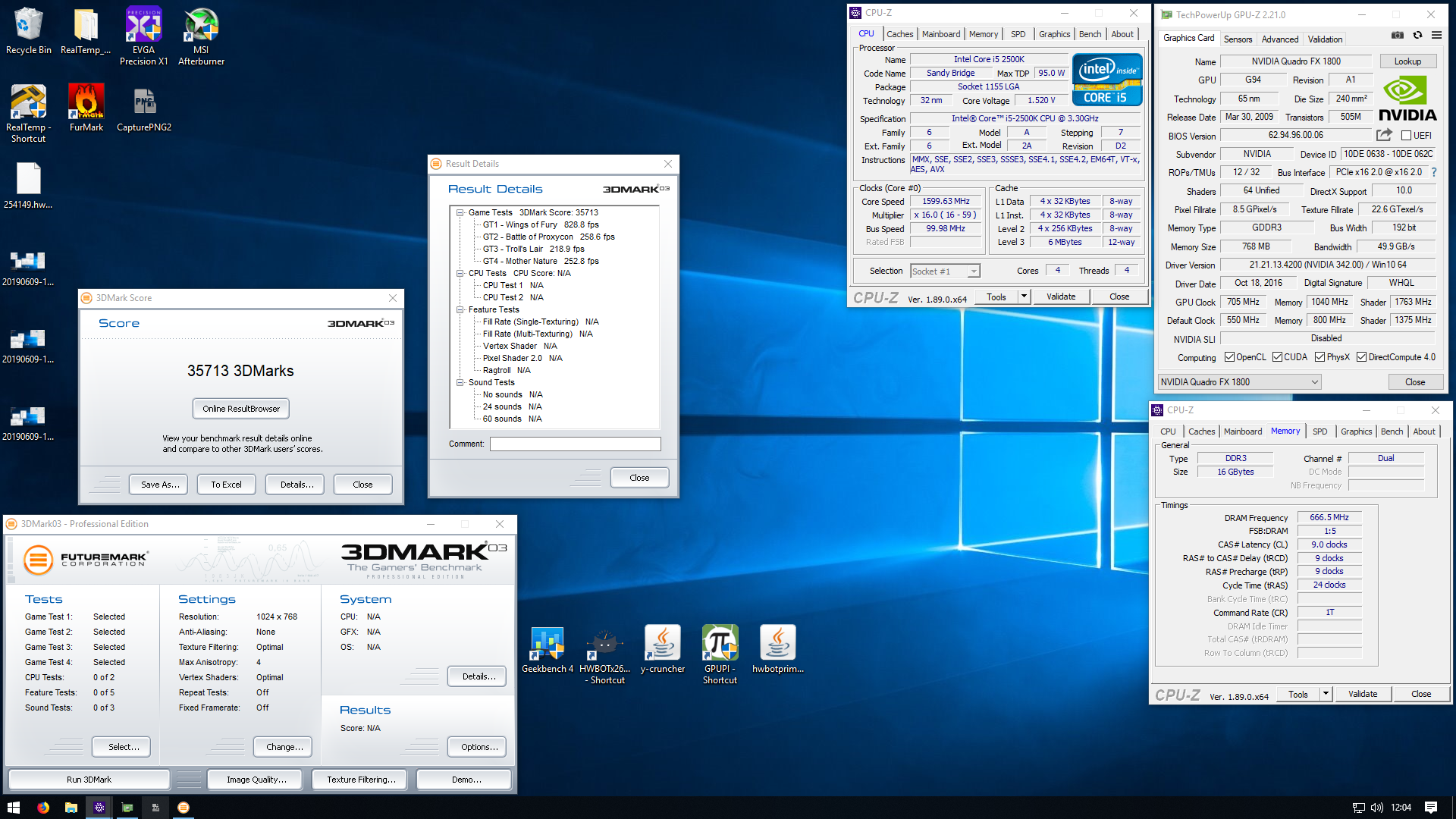Collapse the Sound Tests tree node
The height and width of the screenshot is (819, 1456).
click(460, 383)
